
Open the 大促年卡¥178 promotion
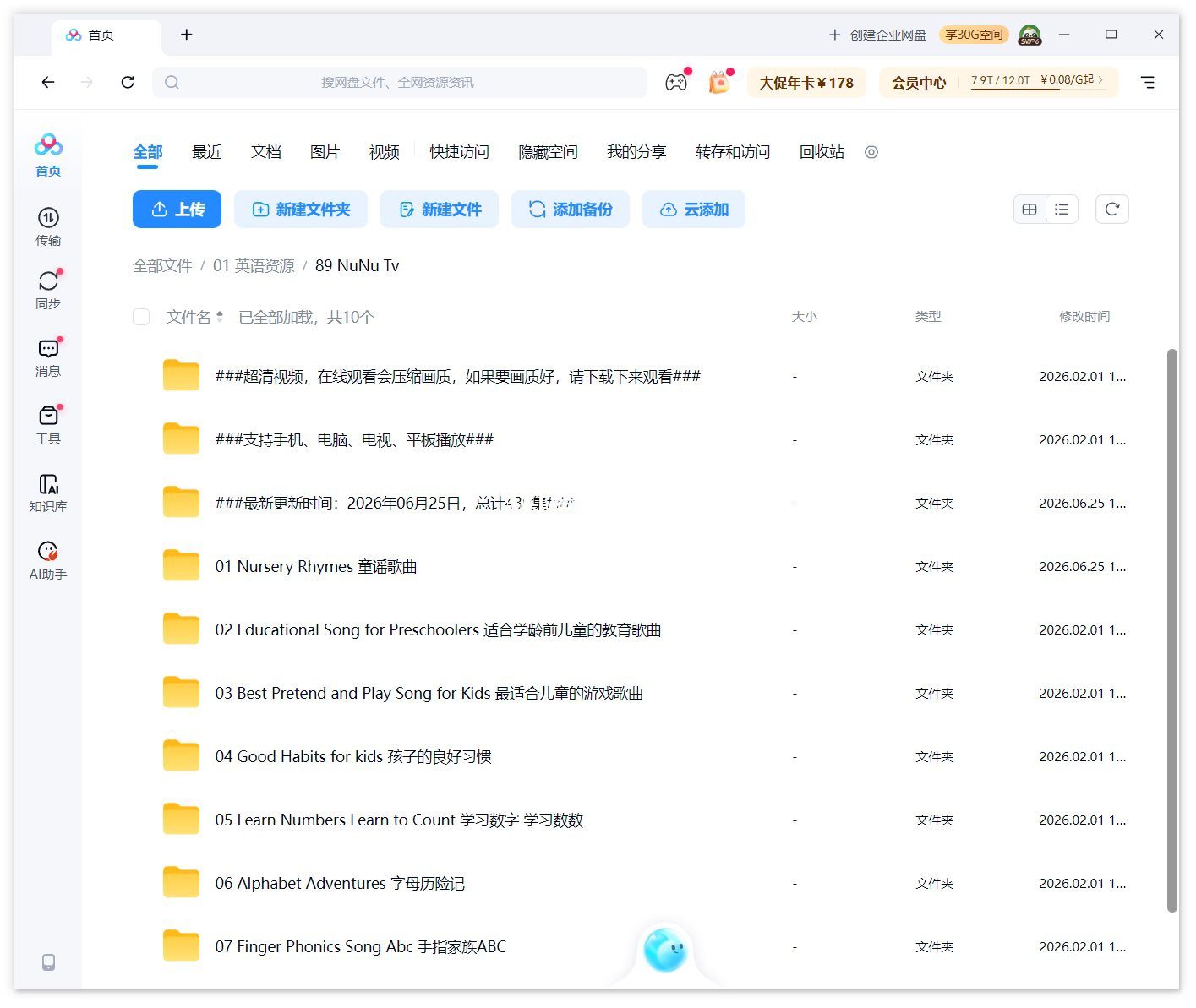point(806,82)
